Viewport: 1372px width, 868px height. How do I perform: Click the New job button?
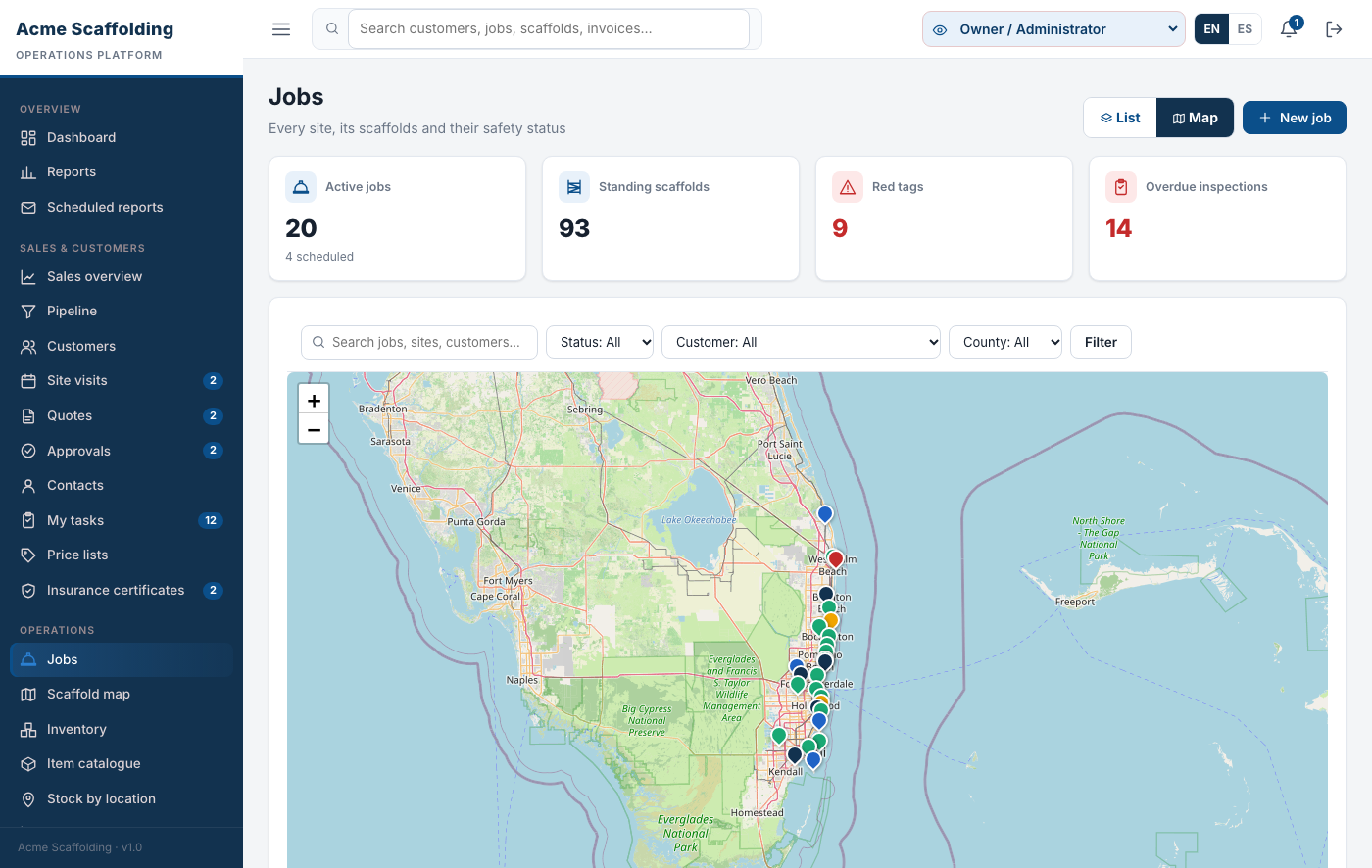point(1295,118)
